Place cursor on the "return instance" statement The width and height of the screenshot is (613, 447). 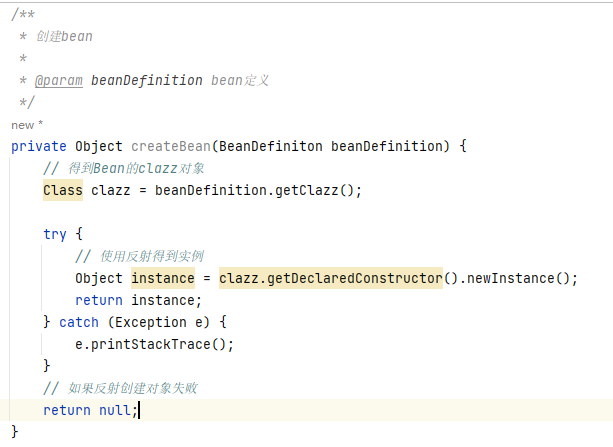click(x=138, y=300)
